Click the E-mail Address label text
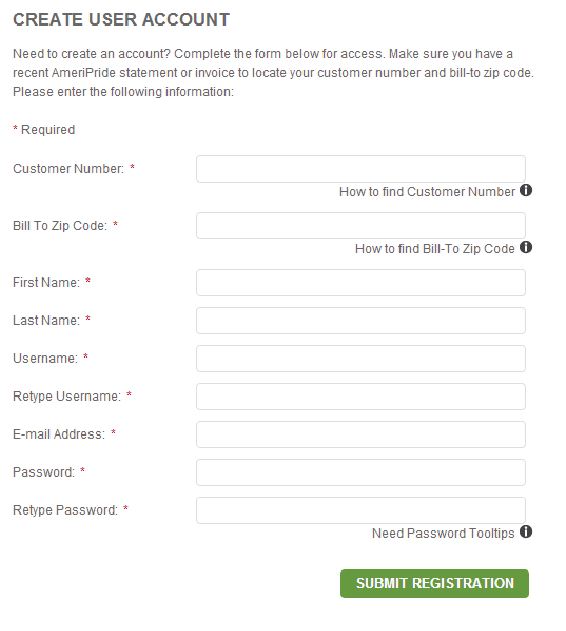This screenshot has height=631, width=566. coord(59,434)
